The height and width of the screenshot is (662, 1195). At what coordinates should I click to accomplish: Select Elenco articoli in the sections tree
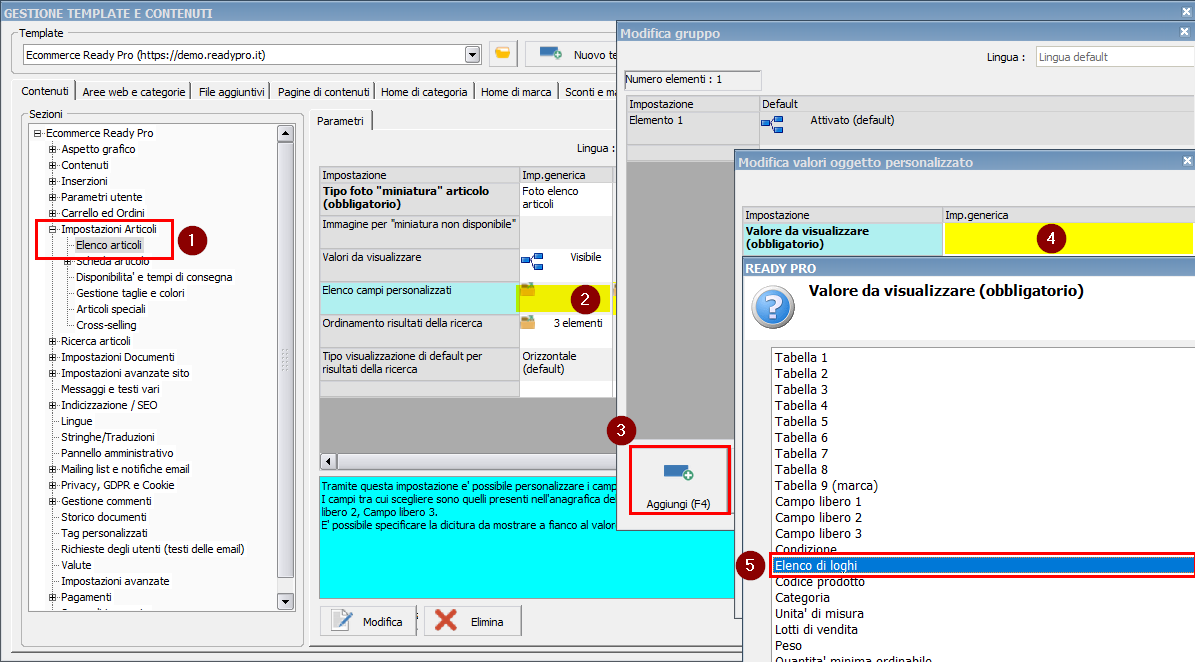[109, 245]
